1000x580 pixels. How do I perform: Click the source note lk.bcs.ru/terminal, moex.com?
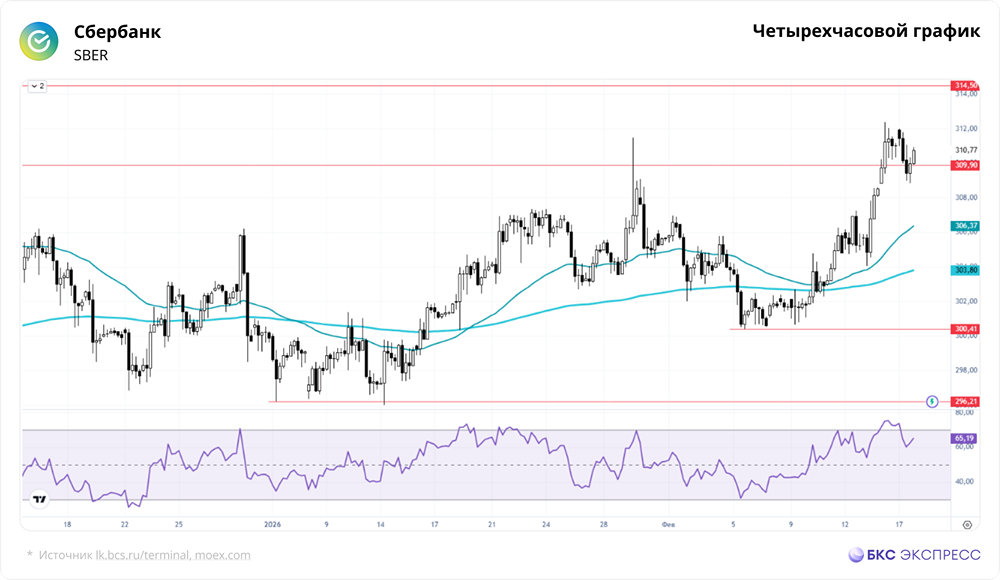173,555
